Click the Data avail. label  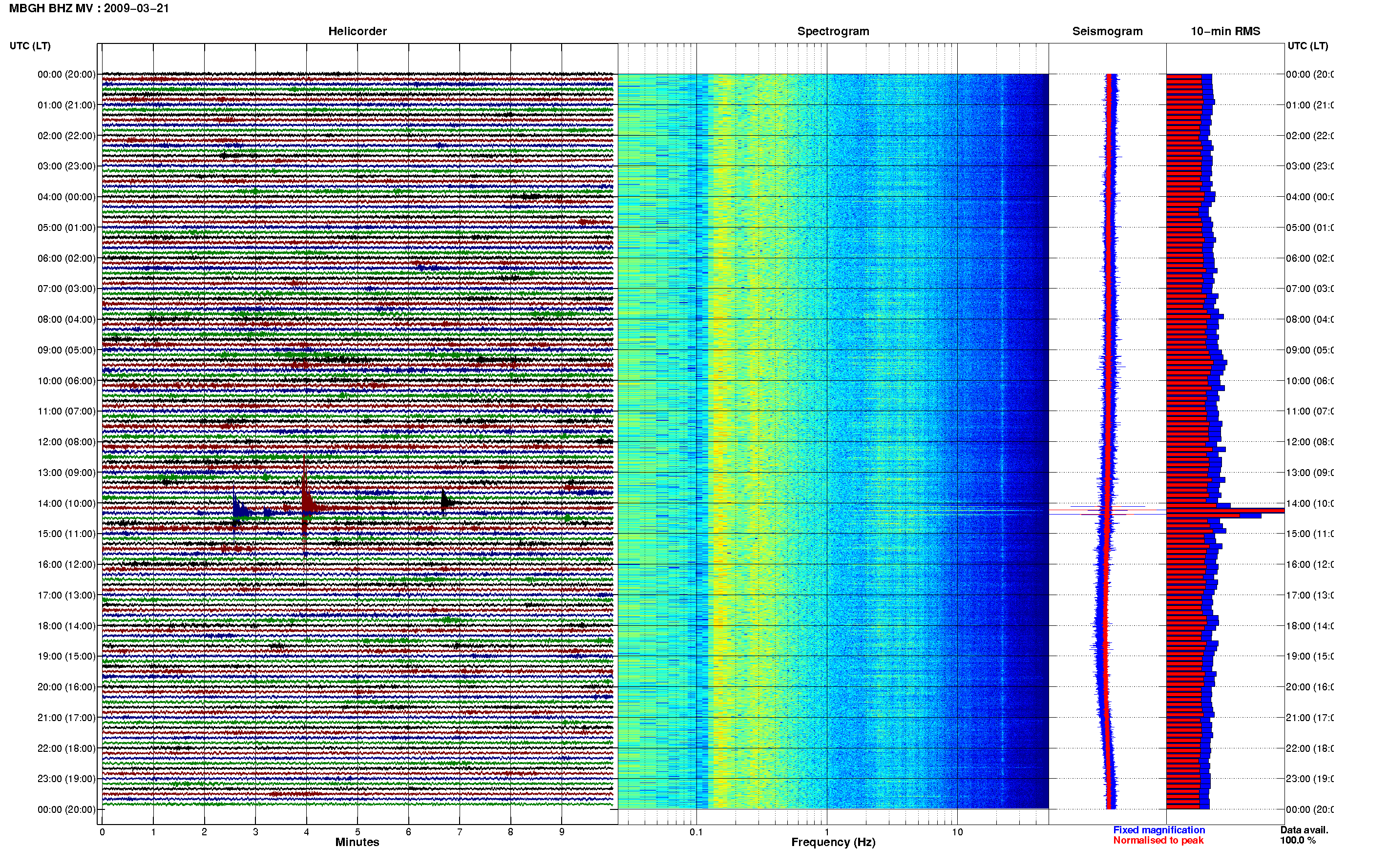point(1304,830)
